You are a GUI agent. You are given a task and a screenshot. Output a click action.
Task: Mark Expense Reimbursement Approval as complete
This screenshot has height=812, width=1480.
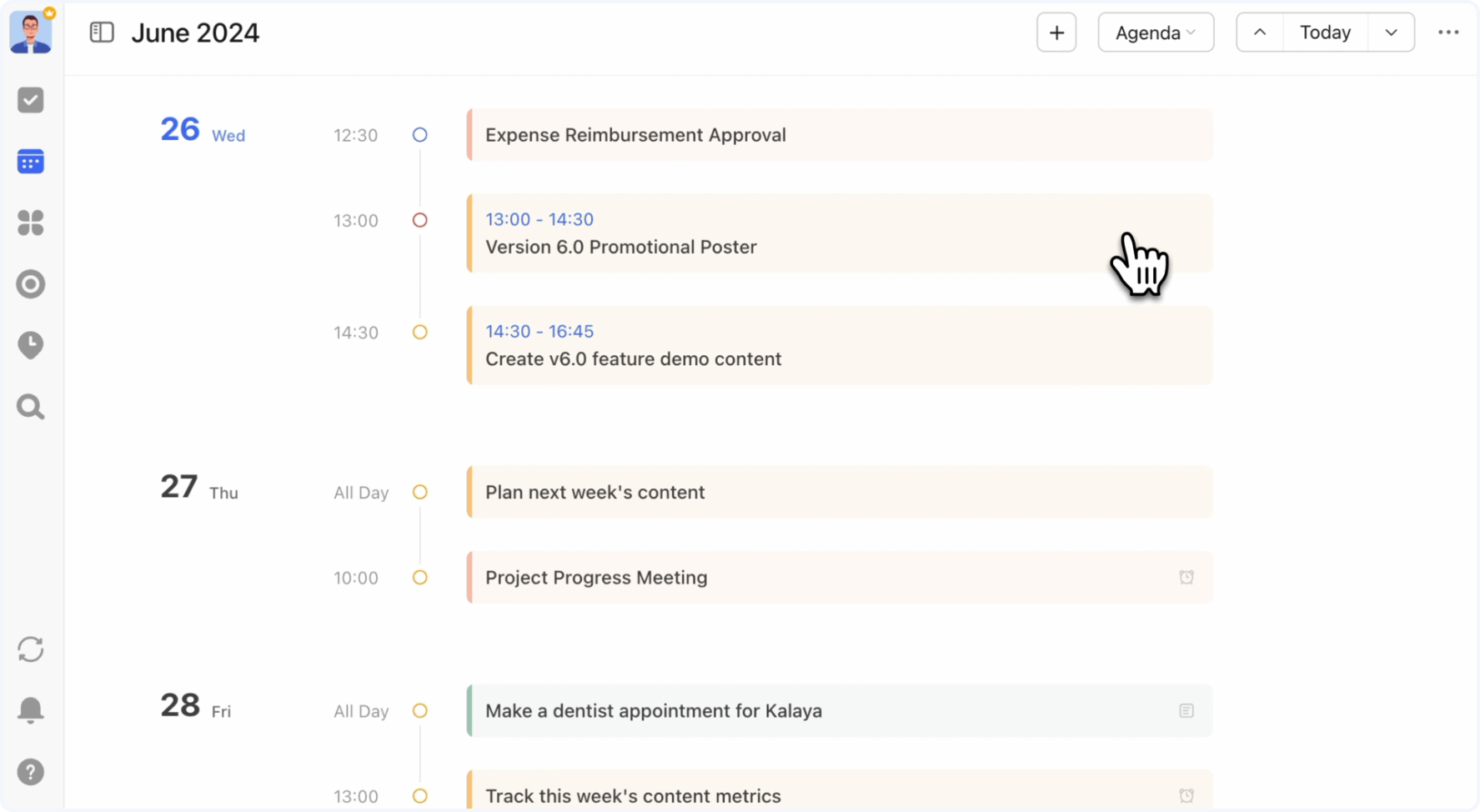point(419,134)
